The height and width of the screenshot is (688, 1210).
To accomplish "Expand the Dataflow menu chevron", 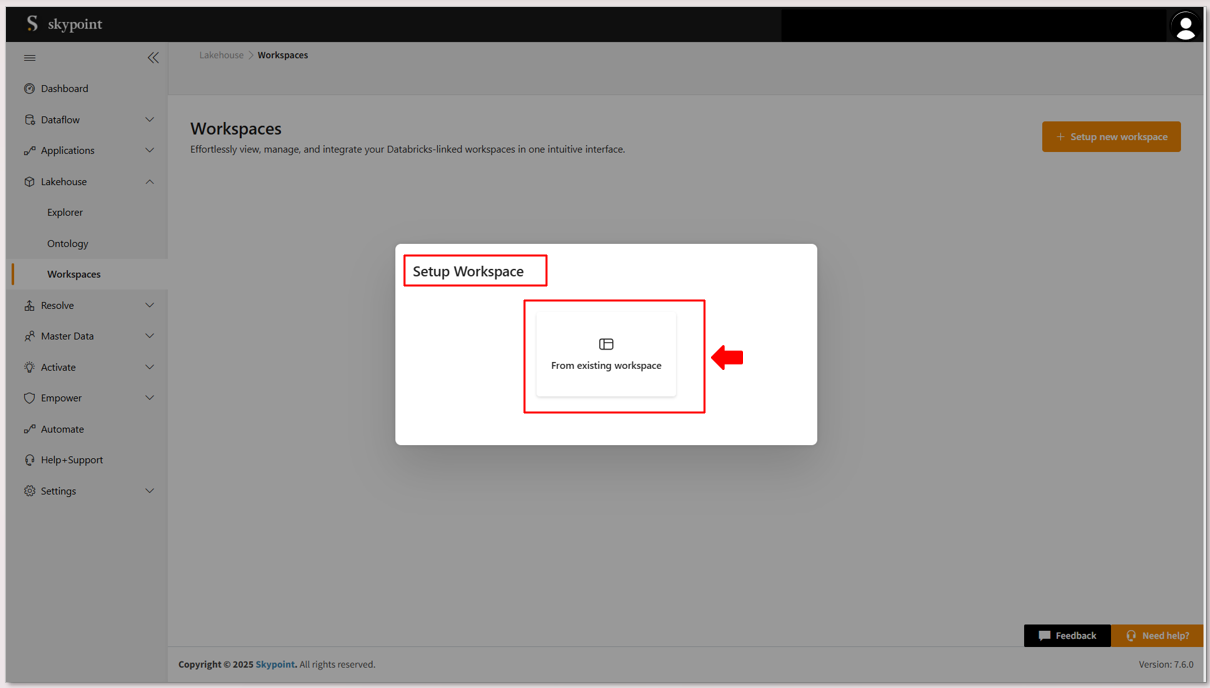I will click(x=150, y=120).
